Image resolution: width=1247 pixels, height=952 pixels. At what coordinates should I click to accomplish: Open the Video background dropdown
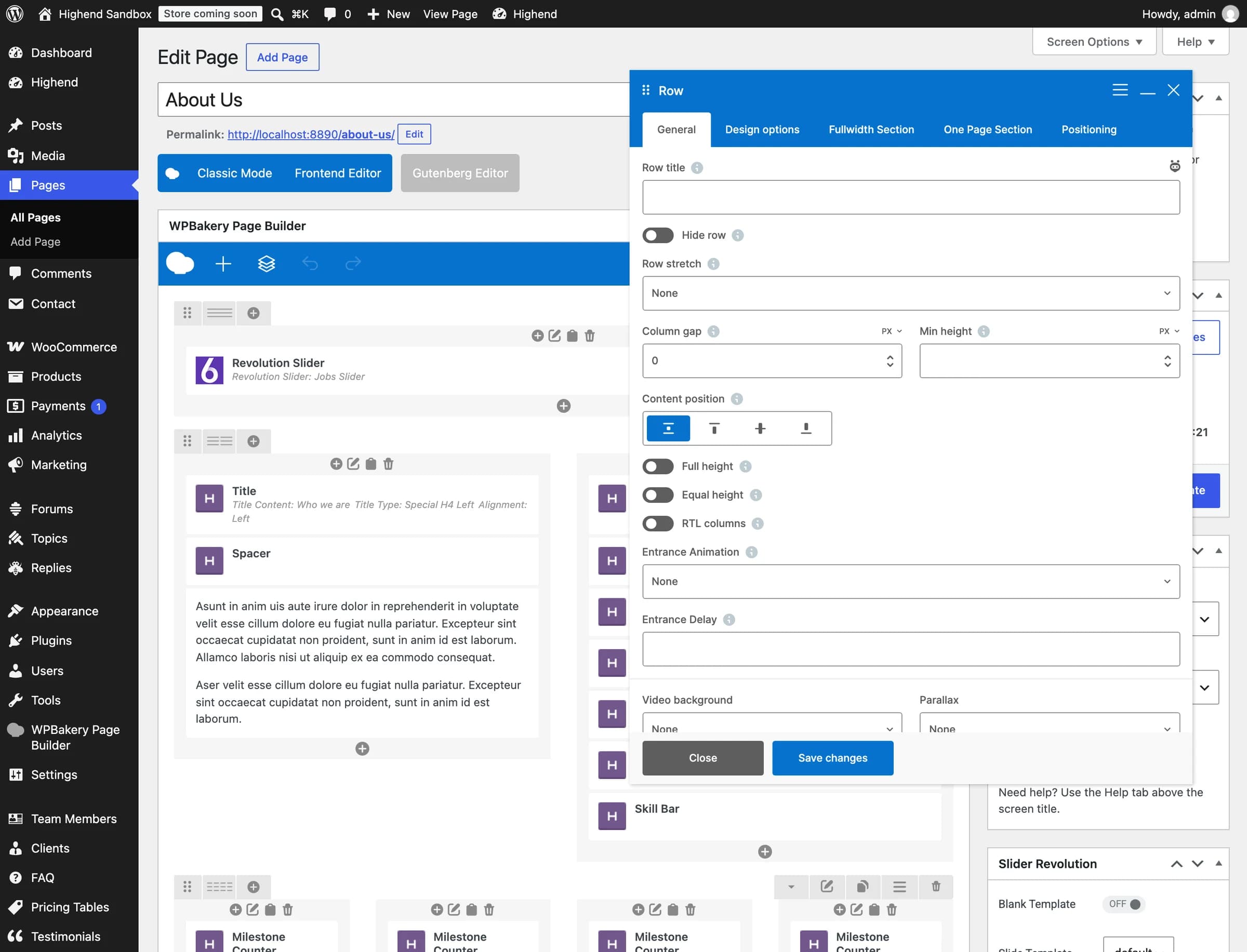(x=772, y=723)
